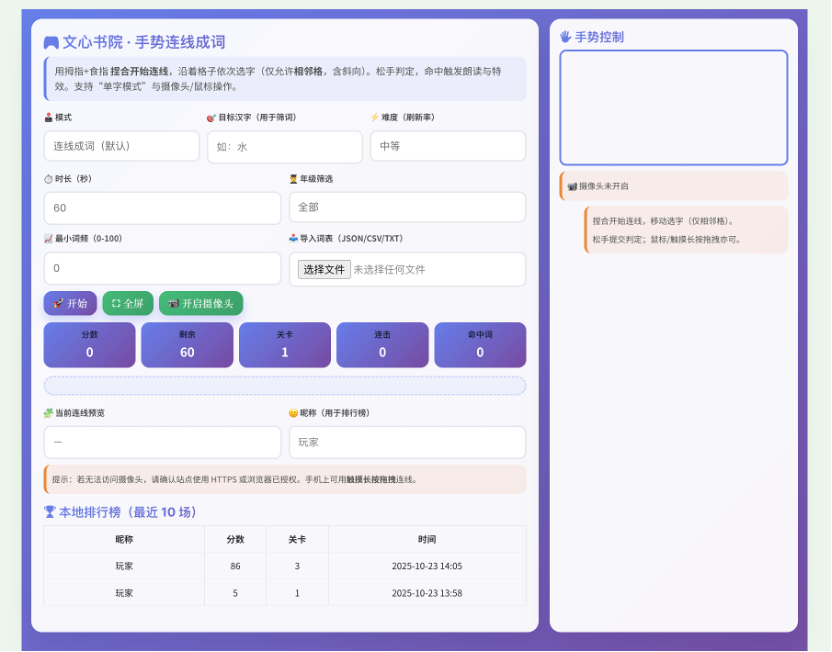Click the smiley icon beside 昵称 label
832x652 pixels.
[293, 413]
